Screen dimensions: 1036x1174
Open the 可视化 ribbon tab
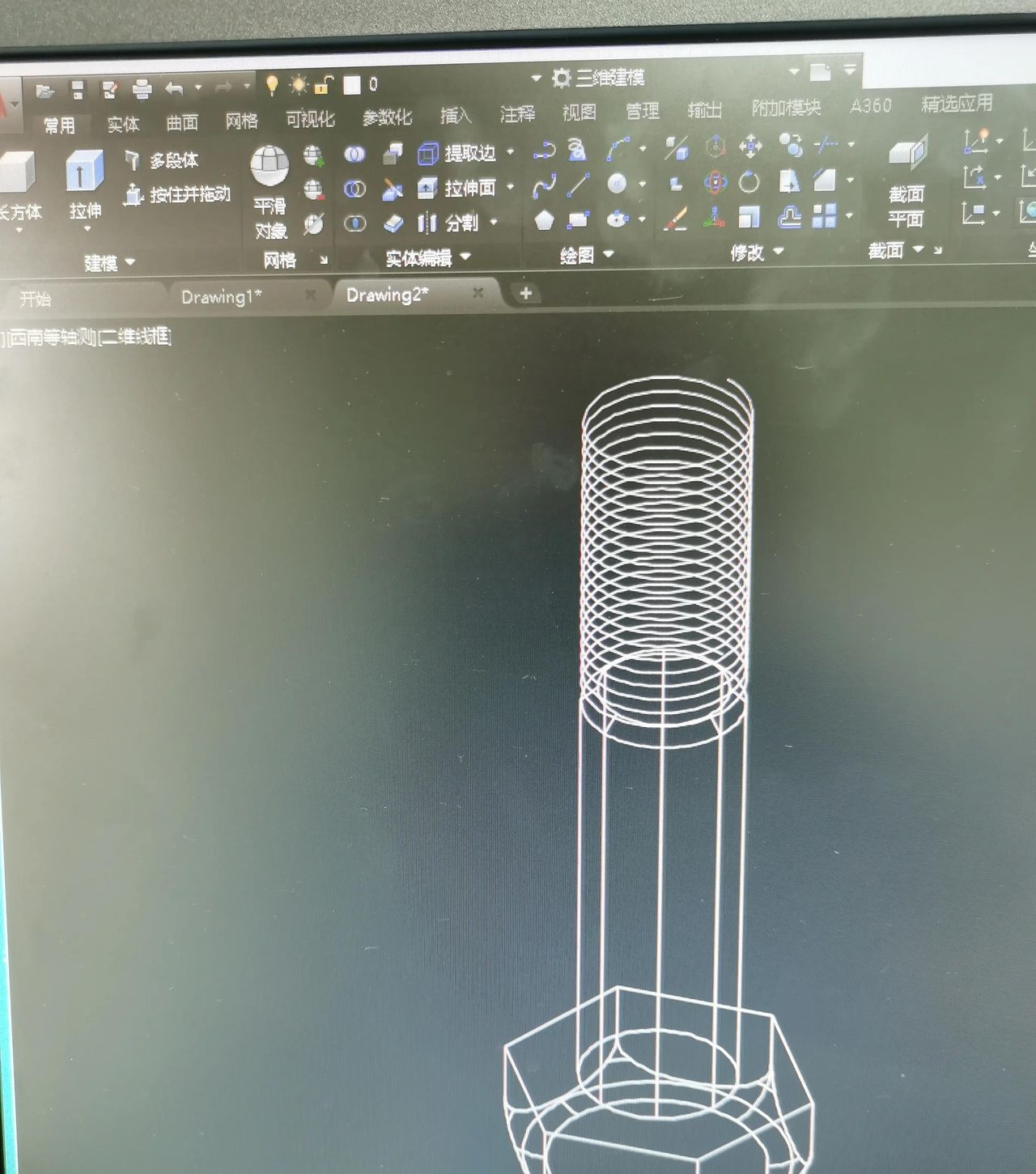tap(309, 120)
